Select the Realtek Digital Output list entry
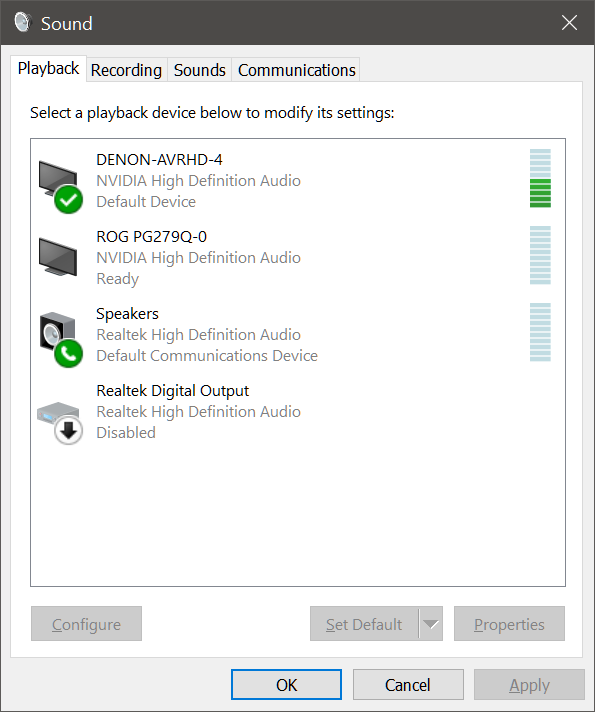This screenshot has width=595, height=712. click(298, 411)
